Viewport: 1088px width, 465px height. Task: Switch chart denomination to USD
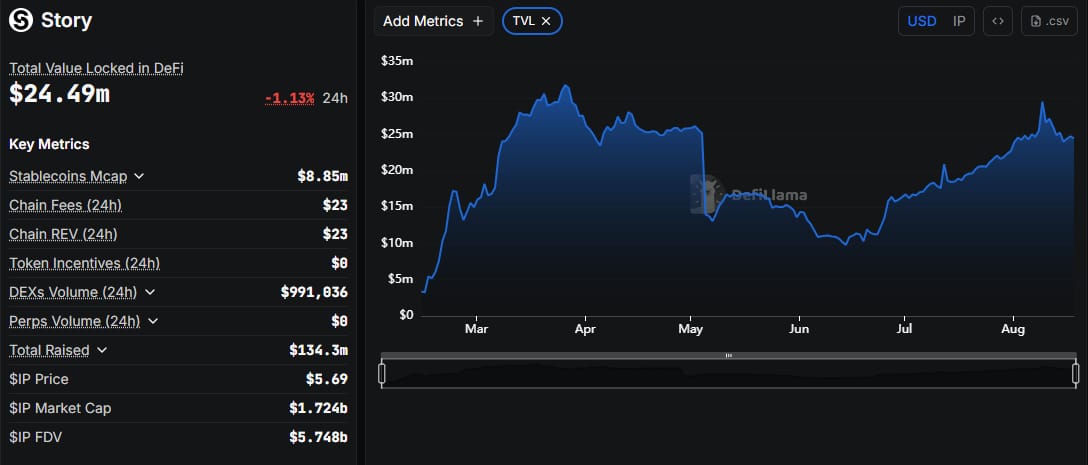921,21
